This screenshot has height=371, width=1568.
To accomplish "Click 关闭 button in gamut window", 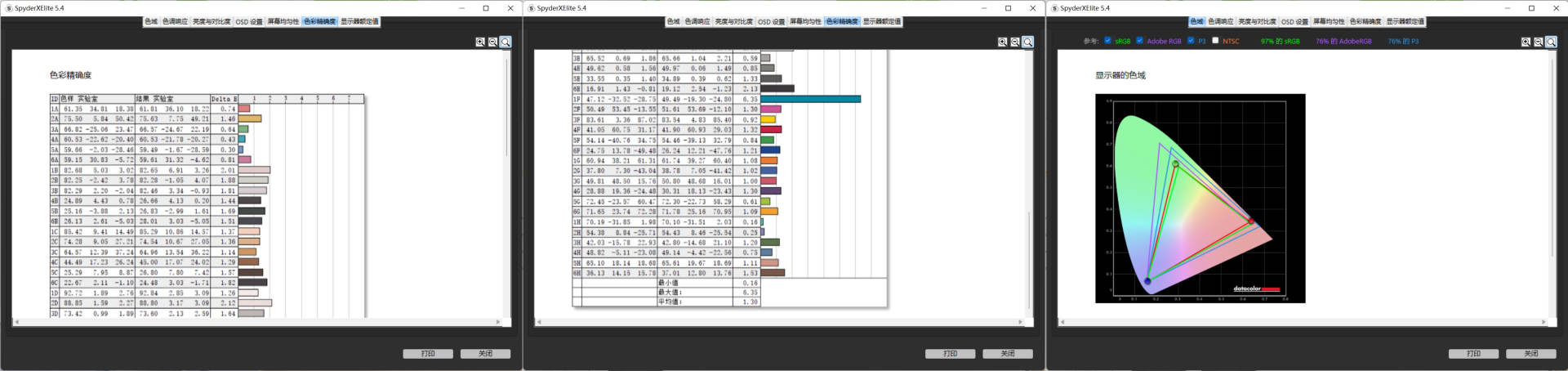I will click(x=1530, y=354).
